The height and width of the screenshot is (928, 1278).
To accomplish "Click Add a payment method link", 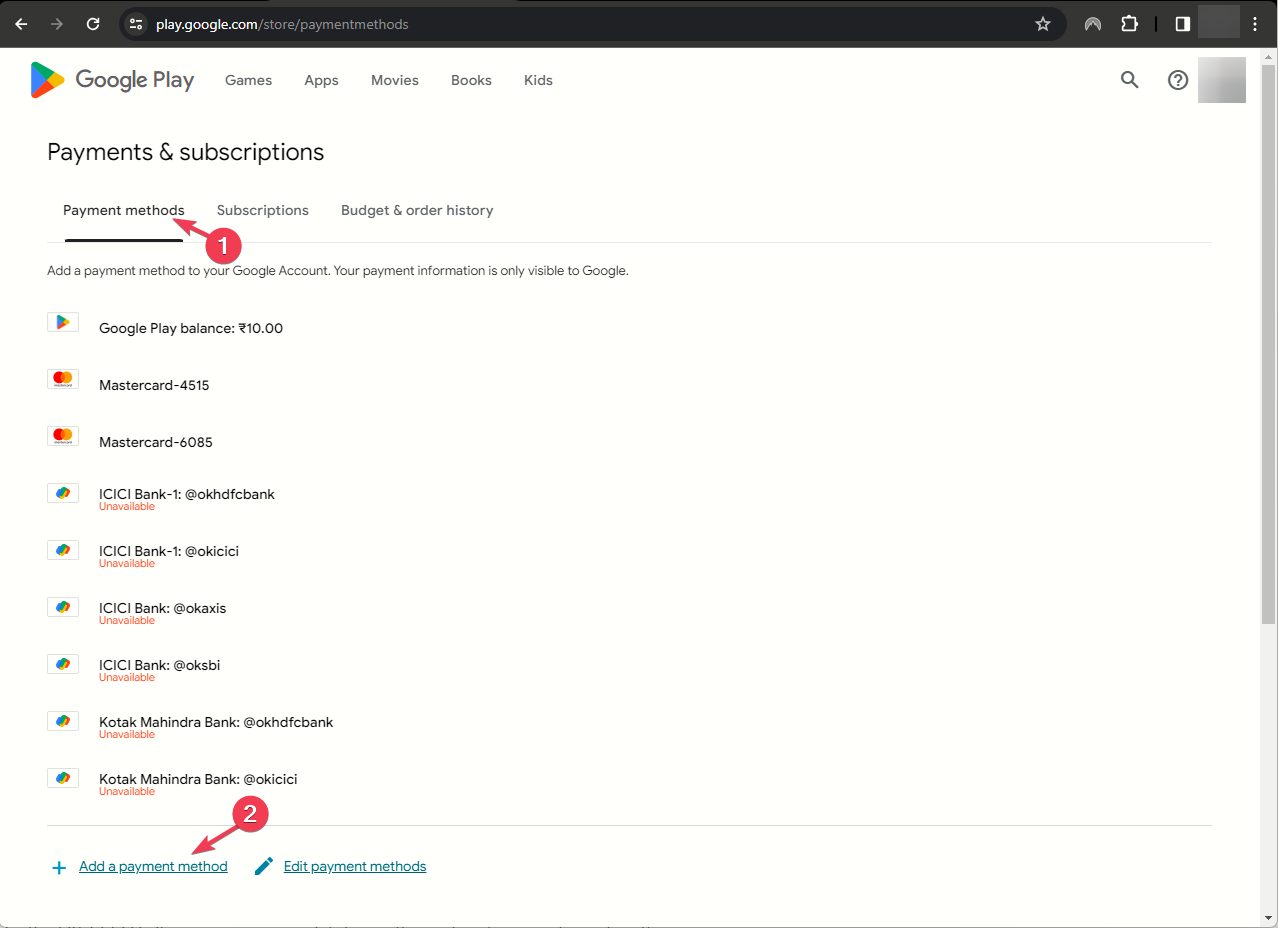I will [x=153, y=867].
